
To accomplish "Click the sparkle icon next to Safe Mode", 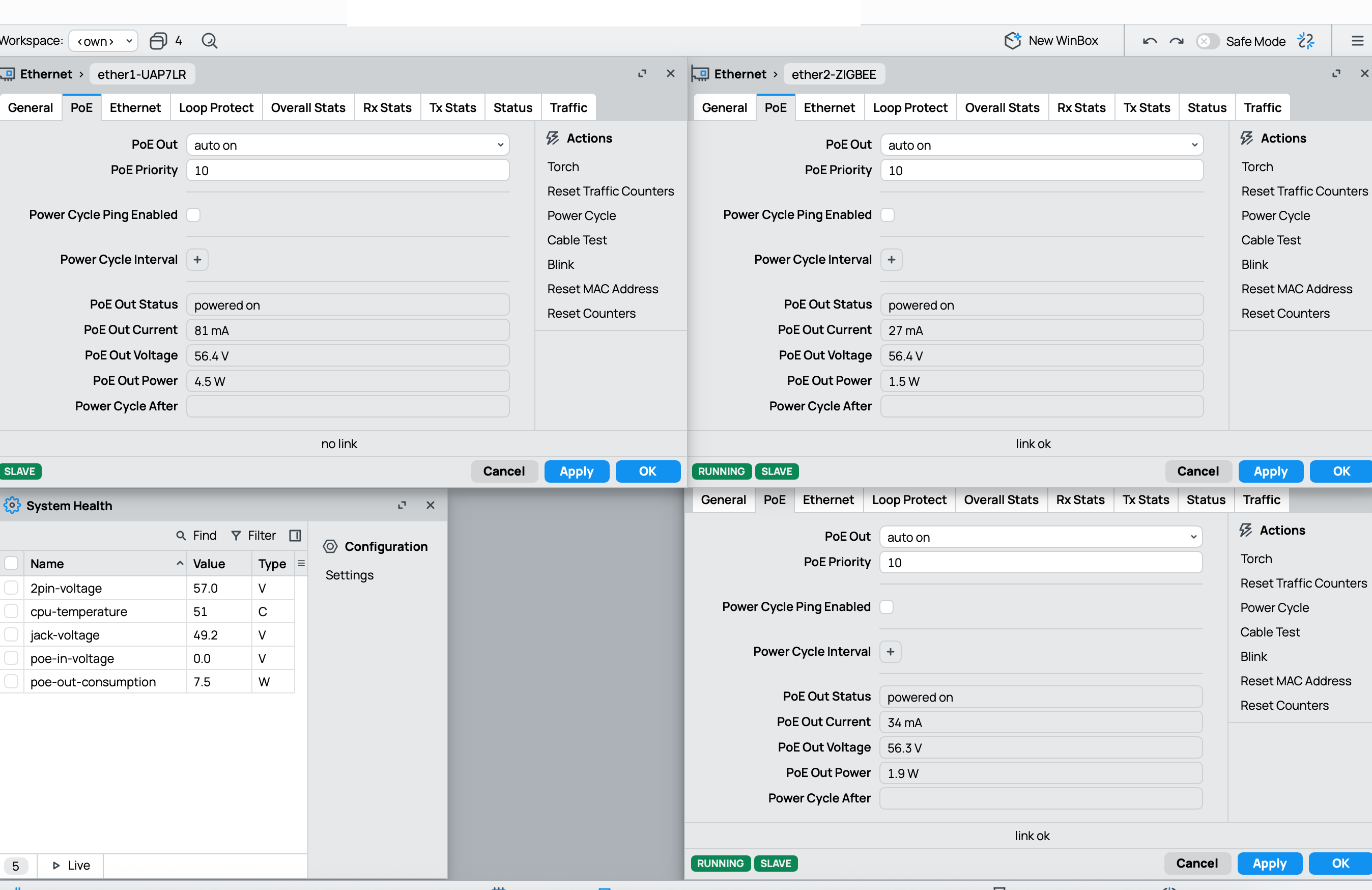I will (x=1306, y=41).
